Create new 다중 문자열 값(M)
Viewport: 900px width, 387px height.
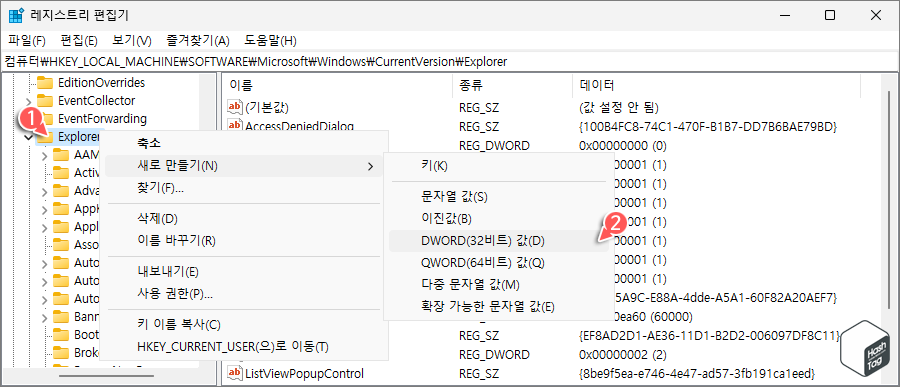(498, 285)
